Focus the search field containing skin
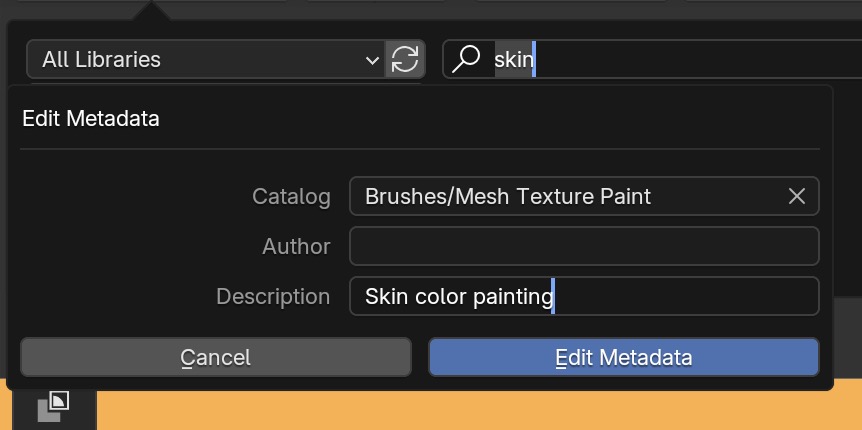 pyautogui.click(x=651, y=59)
